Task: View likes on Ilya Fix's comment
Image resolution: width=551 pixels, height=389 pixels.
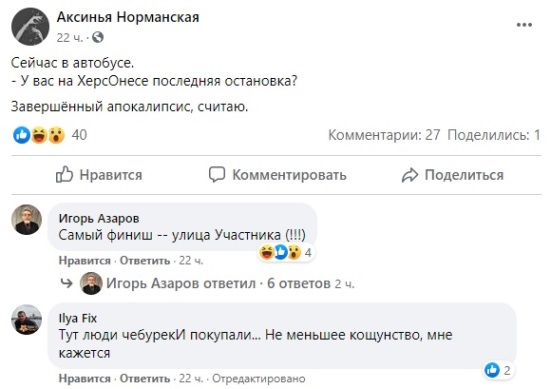Action: 498,370
